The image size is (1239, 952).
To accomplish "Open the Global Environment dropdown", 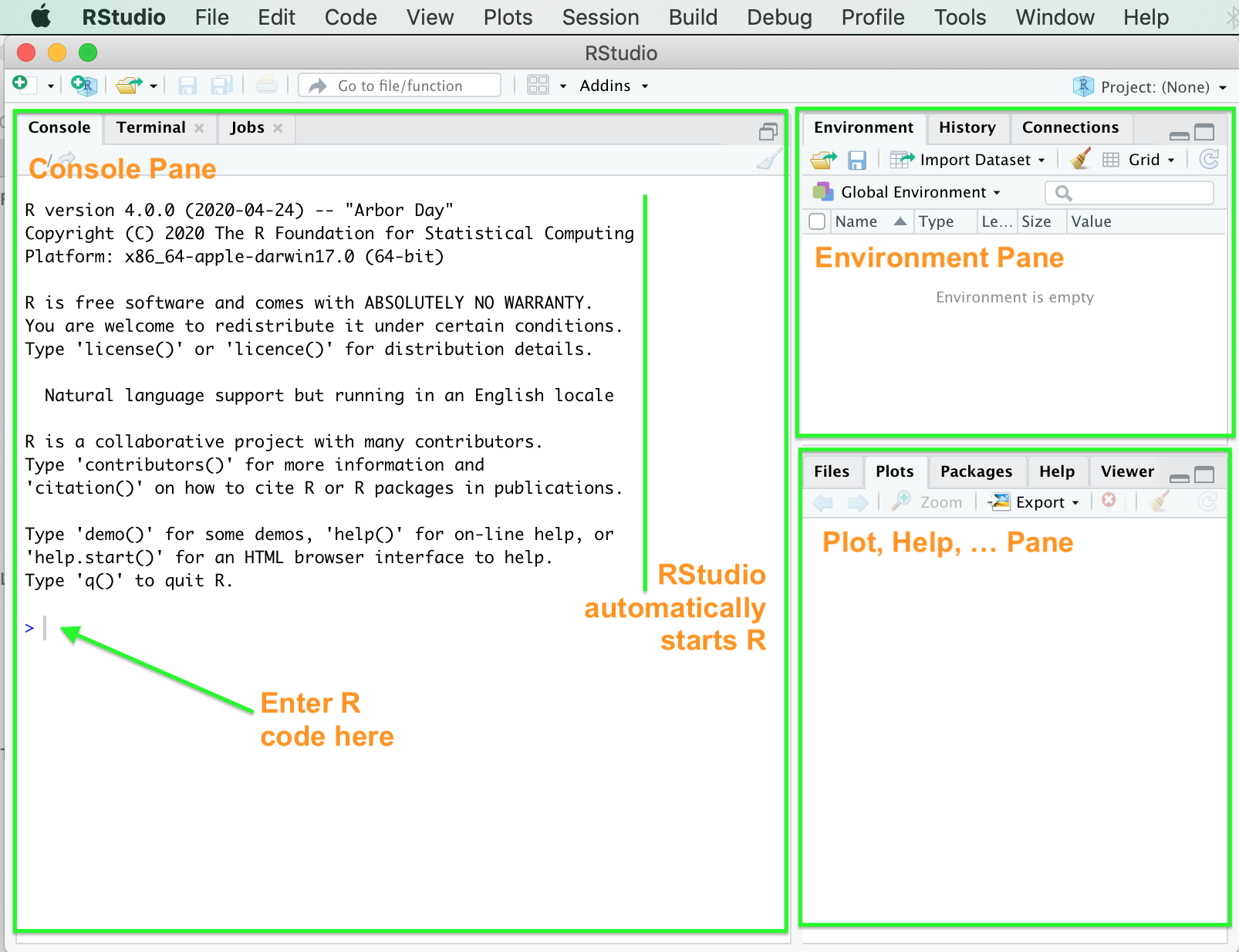I will click(907, 192).
